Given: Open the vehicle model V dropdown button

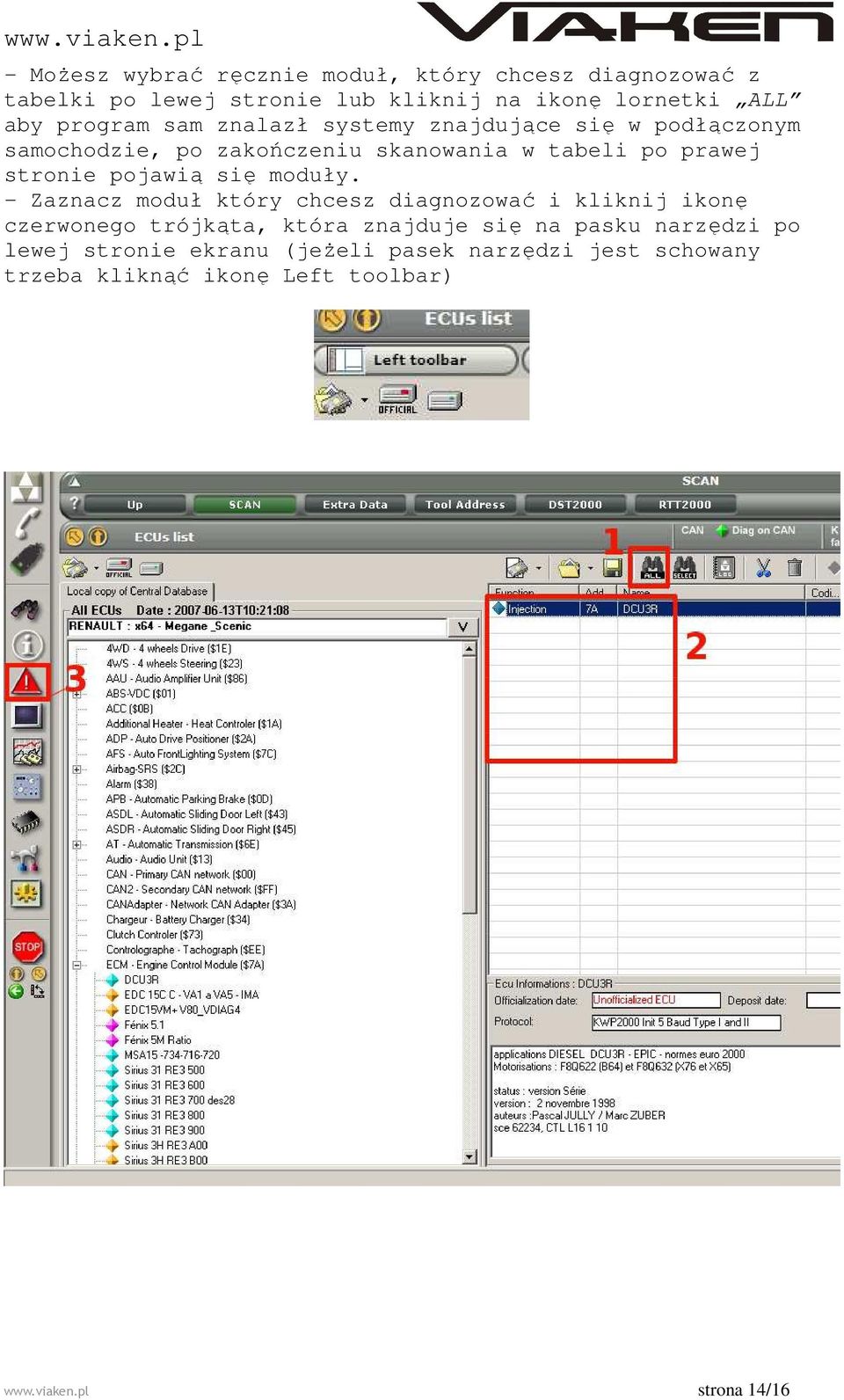Looking at the screenshot, I should click(x=462, y=627).
